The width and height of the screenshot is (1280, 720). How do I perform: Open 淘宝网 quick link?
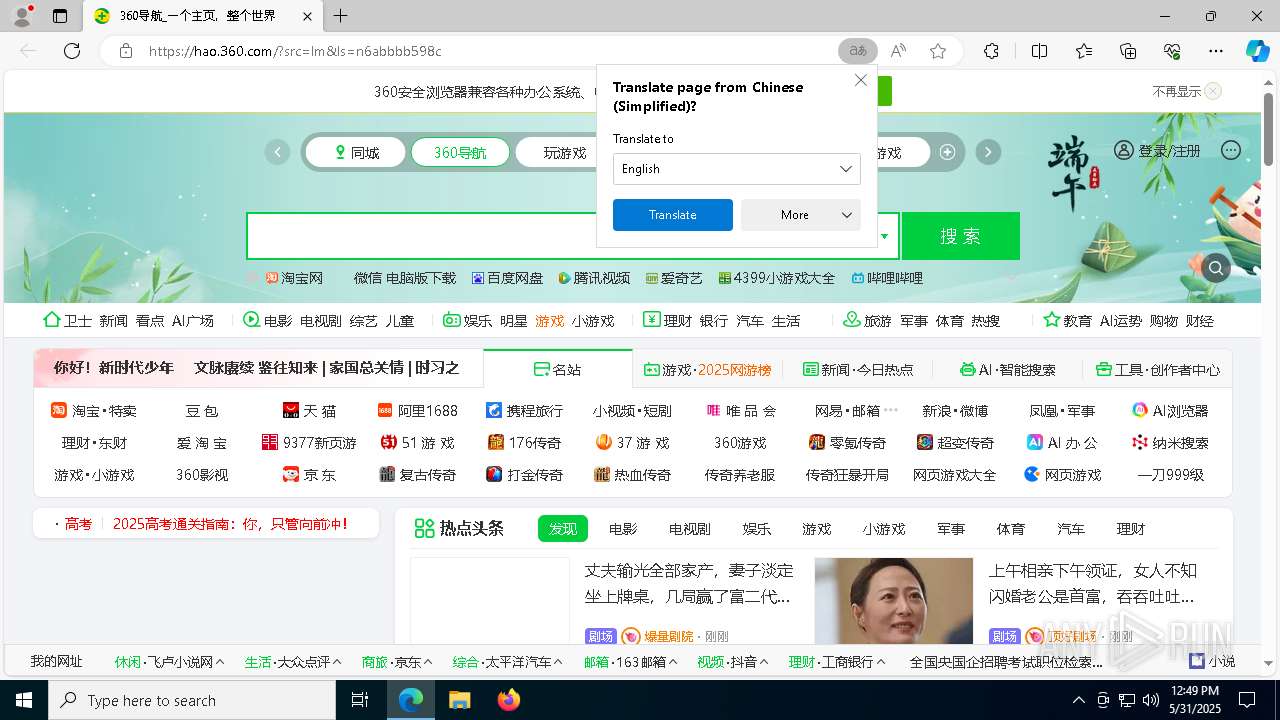(x=294, y=278)
